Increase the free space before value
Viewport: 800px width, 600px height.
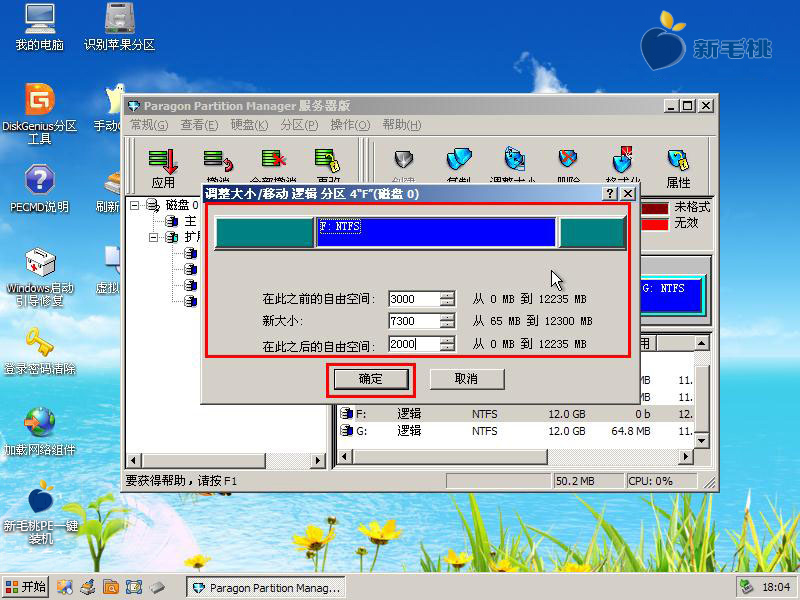pos(447,295)
